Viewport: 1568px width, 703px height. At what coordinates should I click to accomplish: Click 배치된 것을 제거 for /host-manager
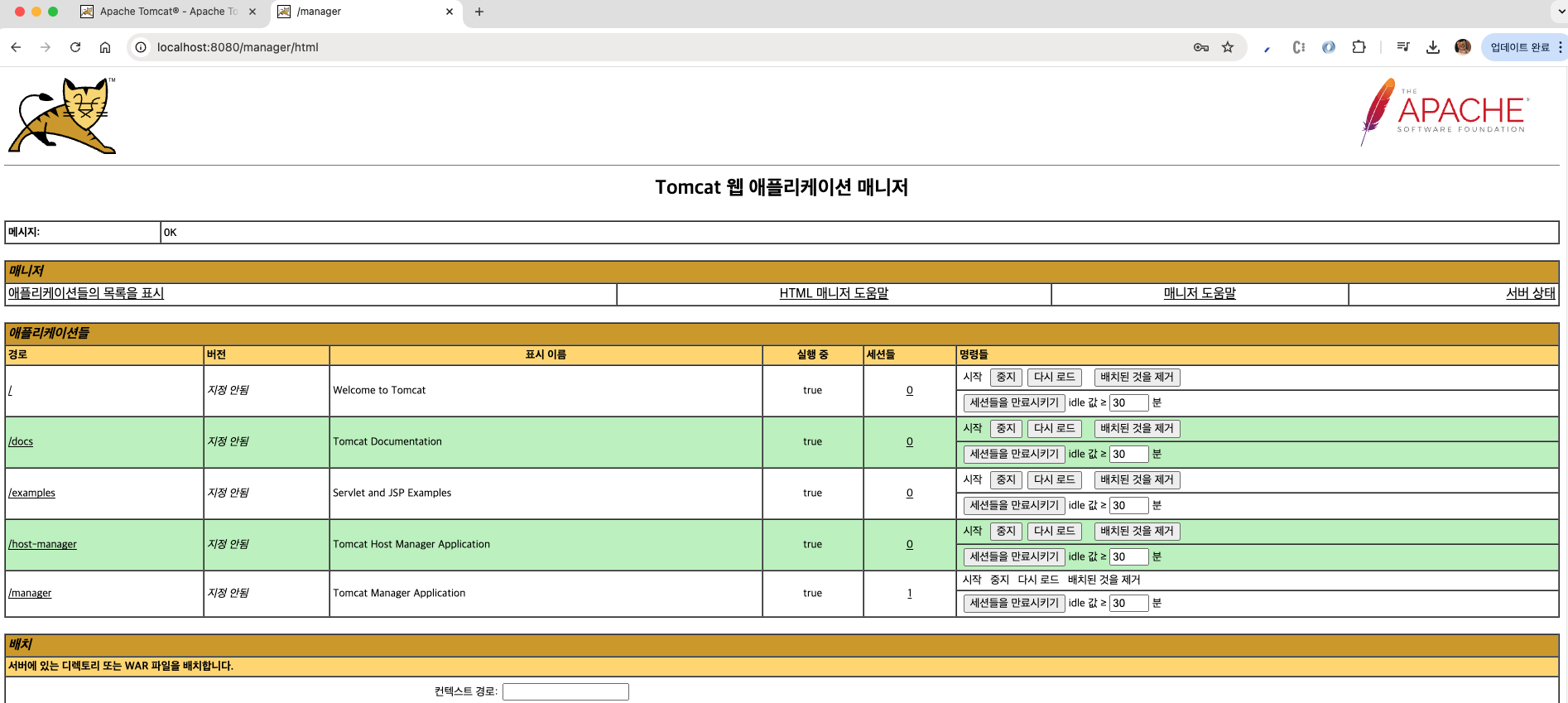pyautogui.click(x=1137, y=532)
